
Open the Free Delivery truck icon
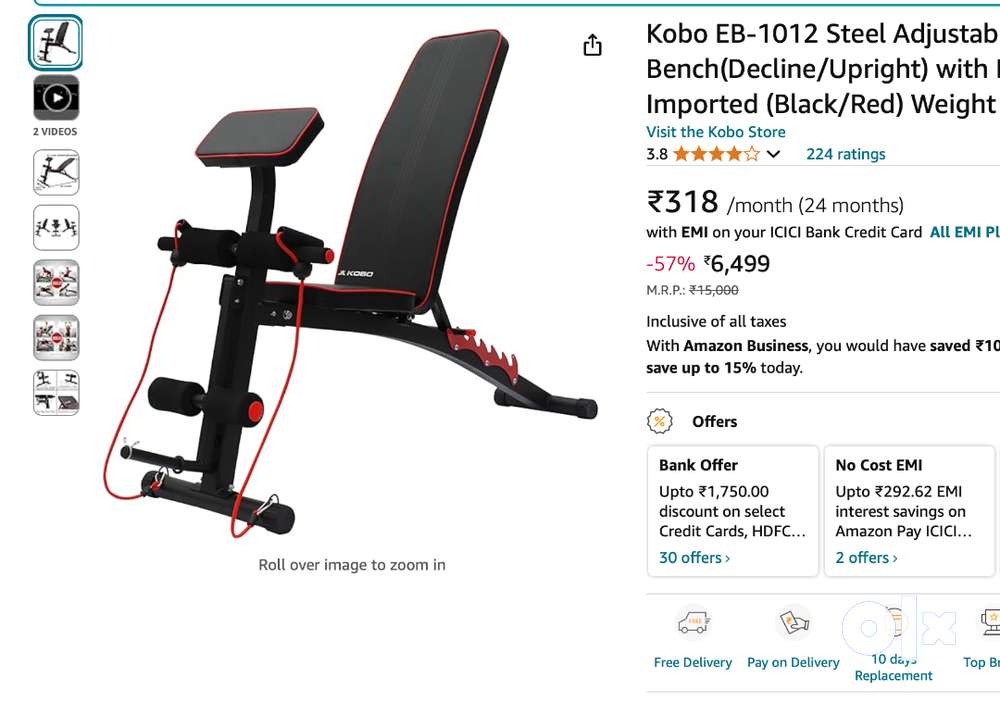693,622
